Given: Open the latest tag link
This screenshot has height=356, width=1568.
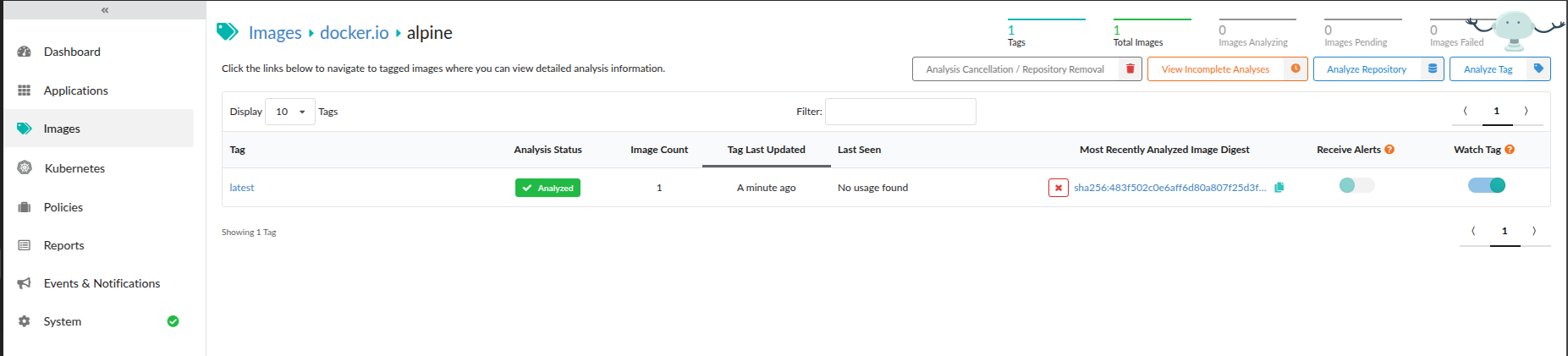Looking at the screenshot, I should click(x=242, y=188).
